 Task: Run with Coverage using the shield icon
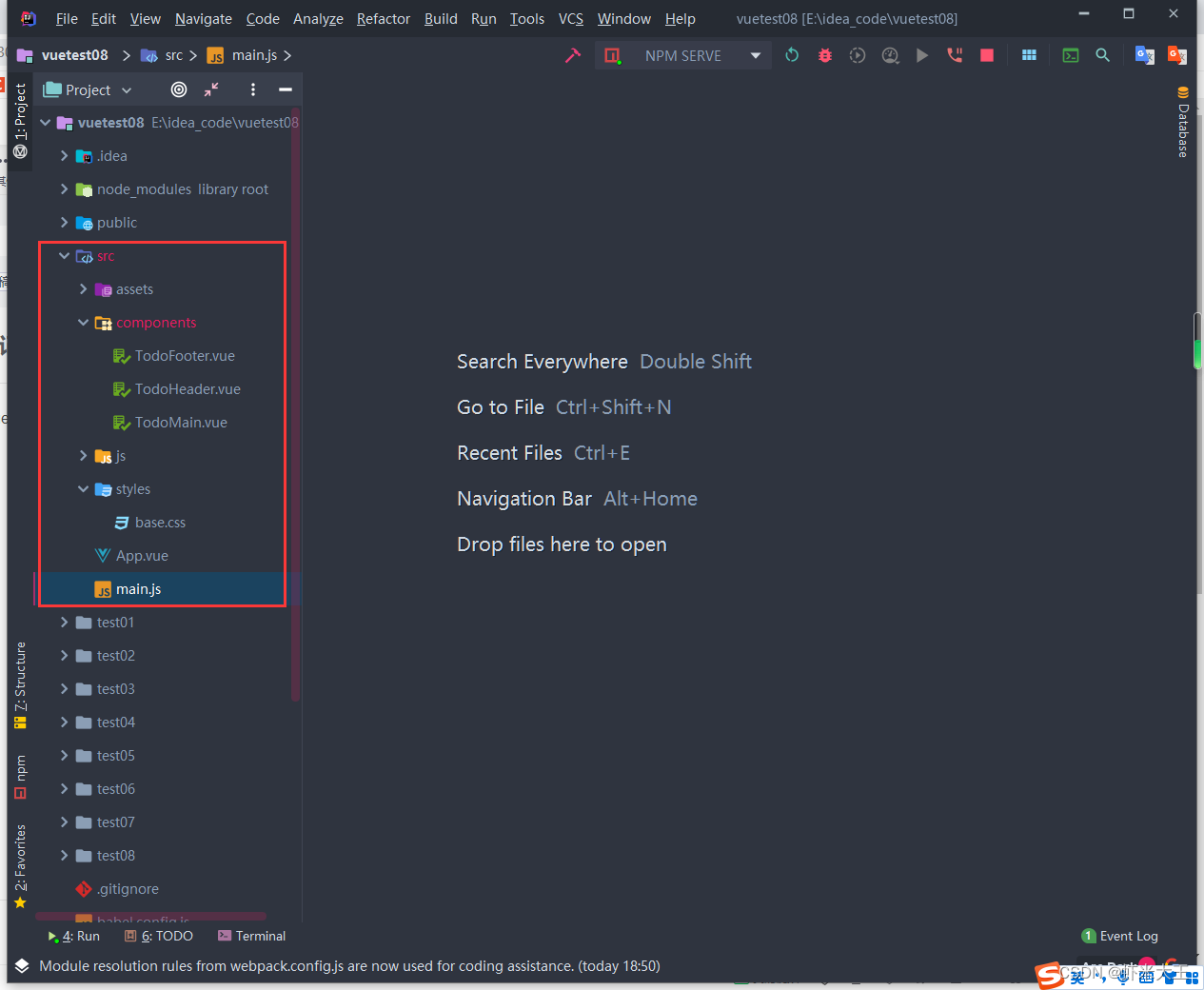tap(857, 55)
